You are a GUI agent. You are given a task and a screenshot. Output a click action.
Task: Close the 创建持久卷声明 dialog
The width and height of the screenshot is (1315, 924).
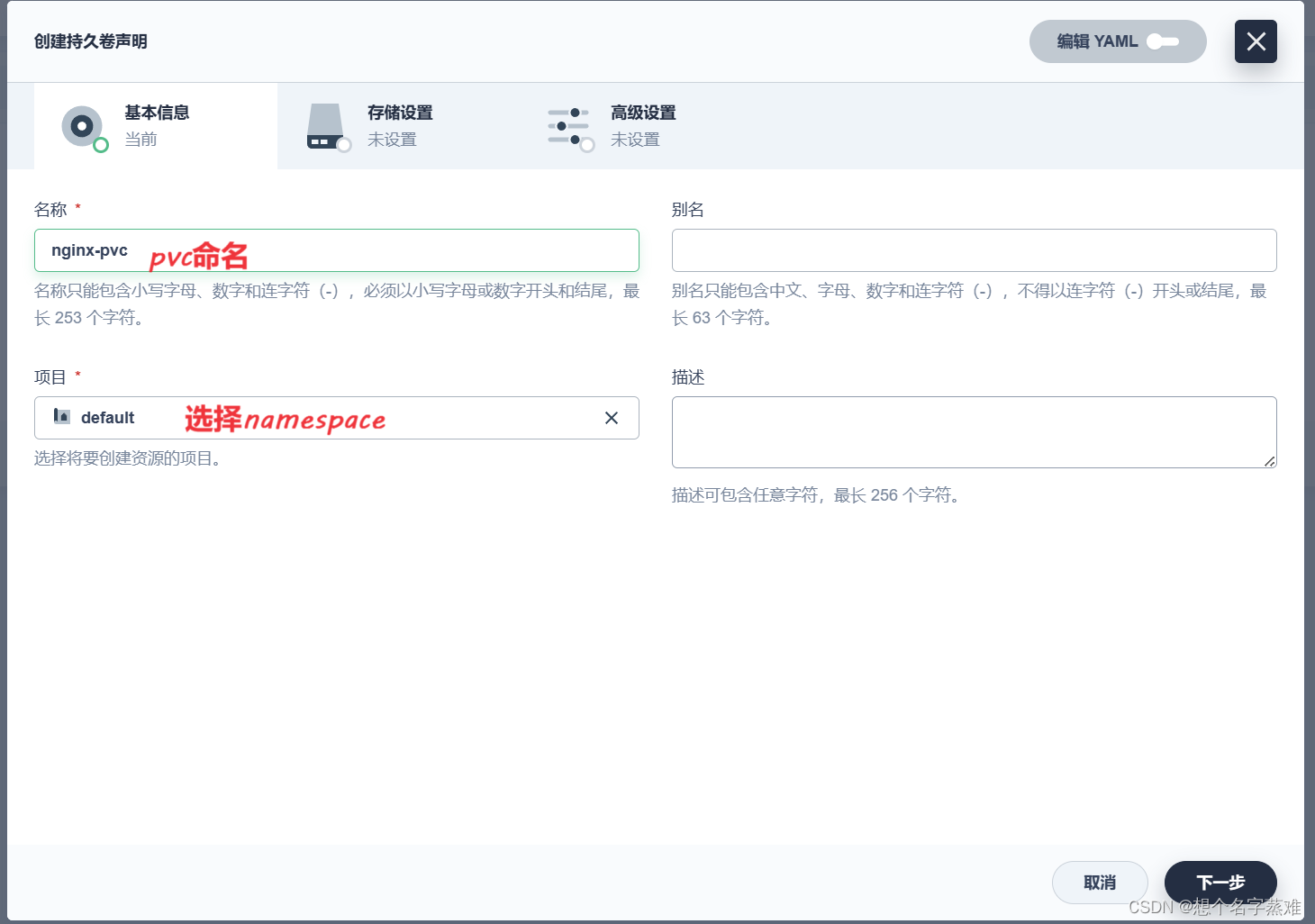[1256, 41]
